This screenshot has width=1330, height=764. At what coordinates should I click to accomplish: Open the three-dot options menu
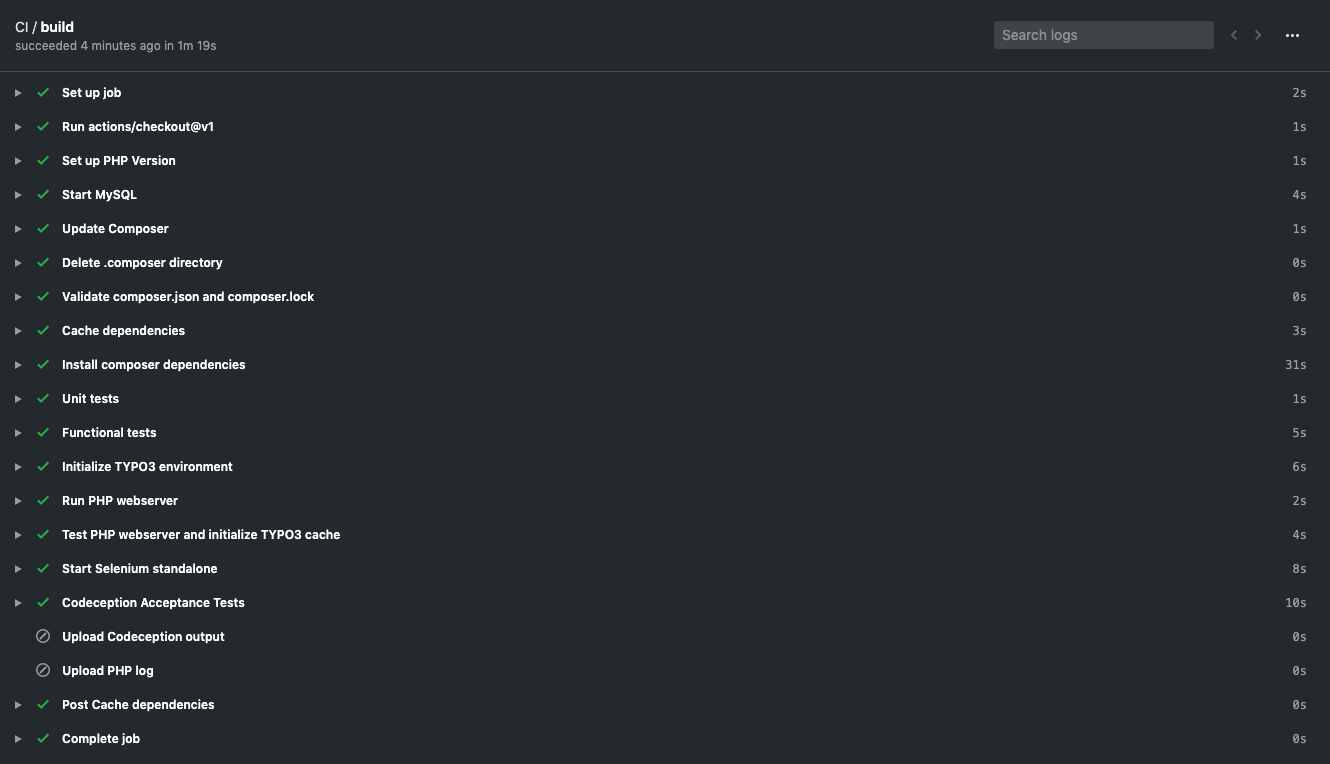coord(1292,35)
